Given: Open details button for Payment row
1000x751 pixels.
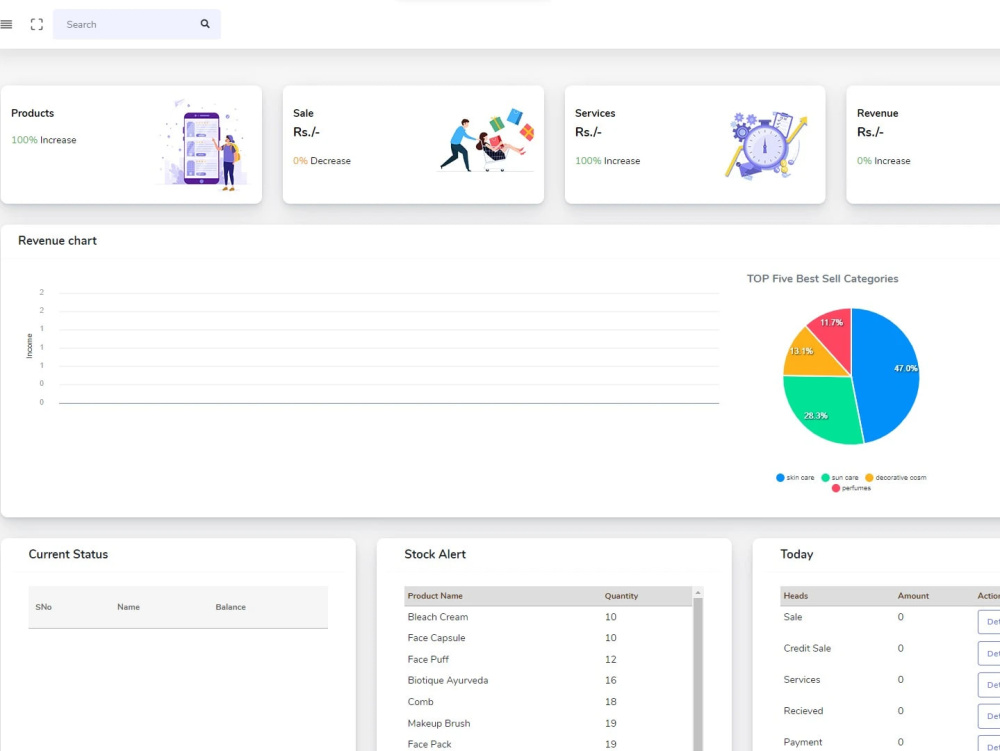Looking at the screenshot, I should click(x=989, y=743).
